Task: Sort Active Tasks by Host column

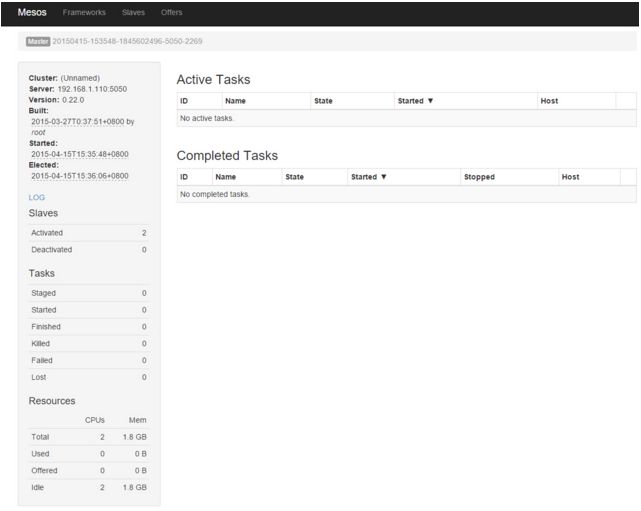Action: point(549,101)
